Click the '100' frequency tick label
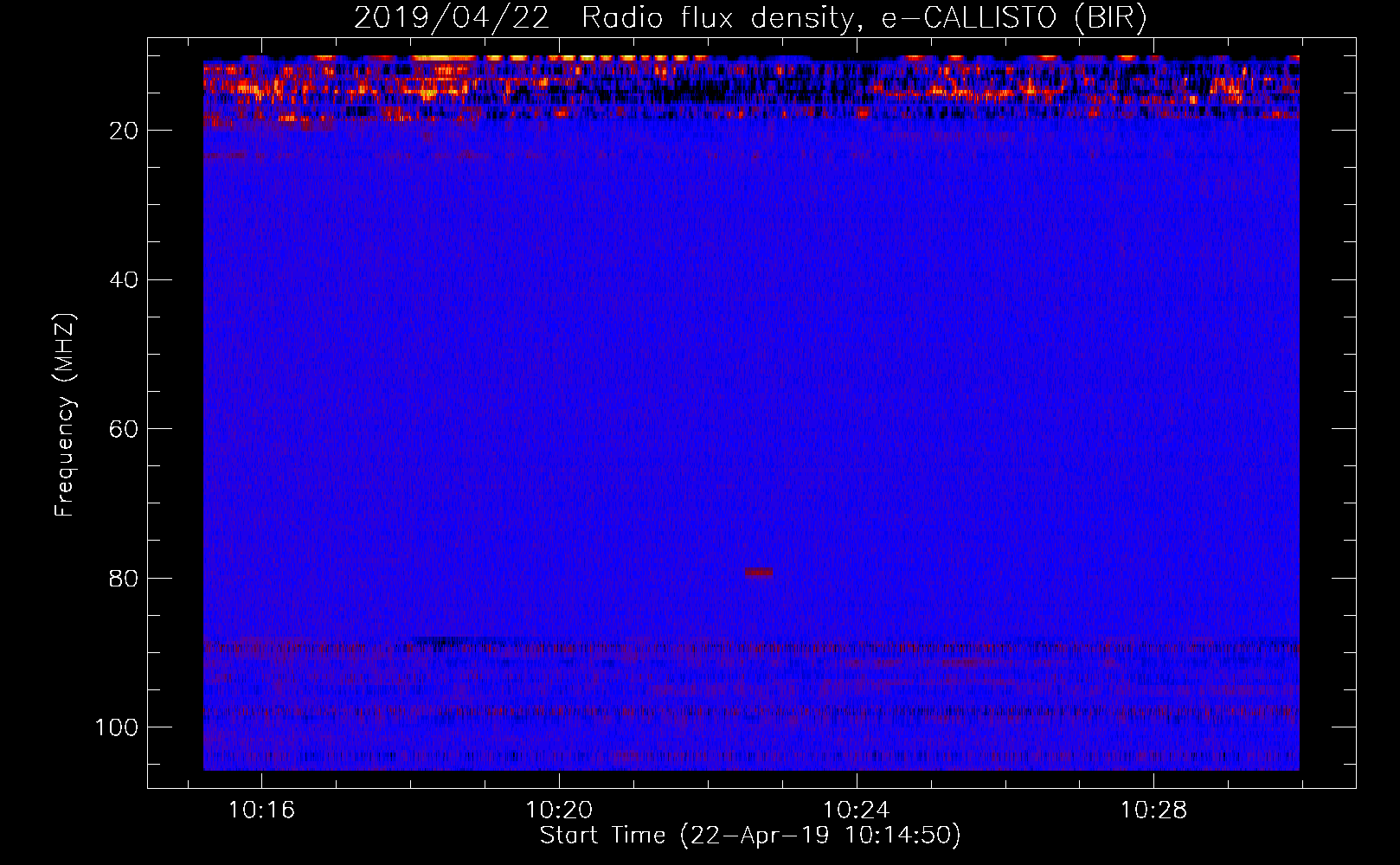Viewport: 1400px width, 865px height. tap(117, 727)
